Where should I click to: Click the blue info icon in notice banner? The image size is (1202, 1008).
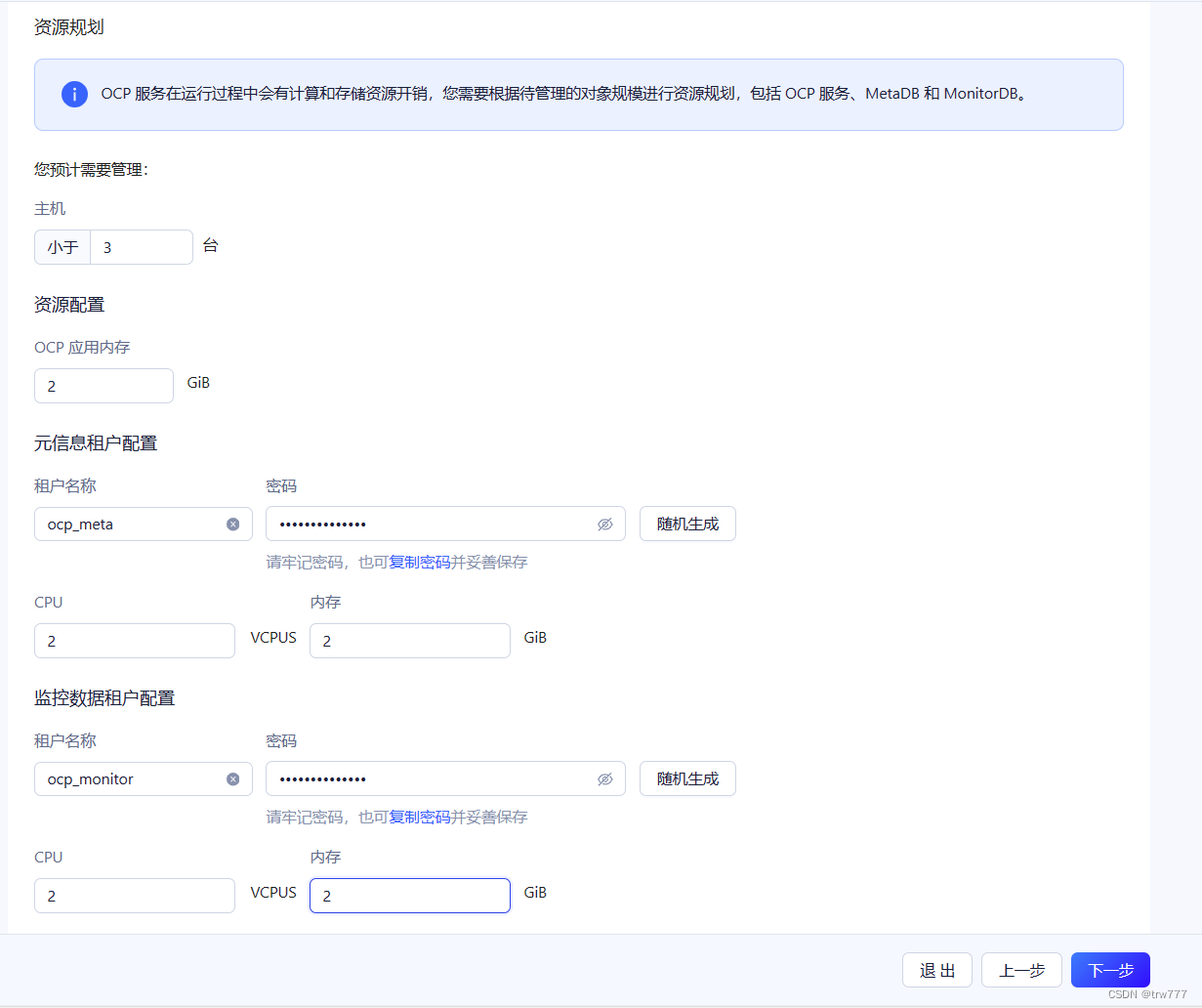click(74, 94)
